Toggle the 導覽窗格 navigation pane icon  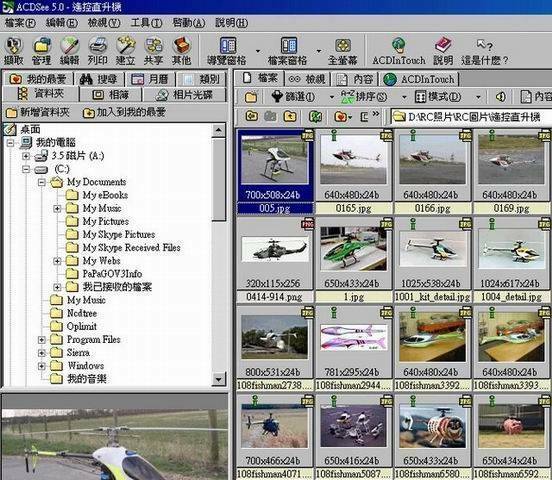tap(227, 51)
